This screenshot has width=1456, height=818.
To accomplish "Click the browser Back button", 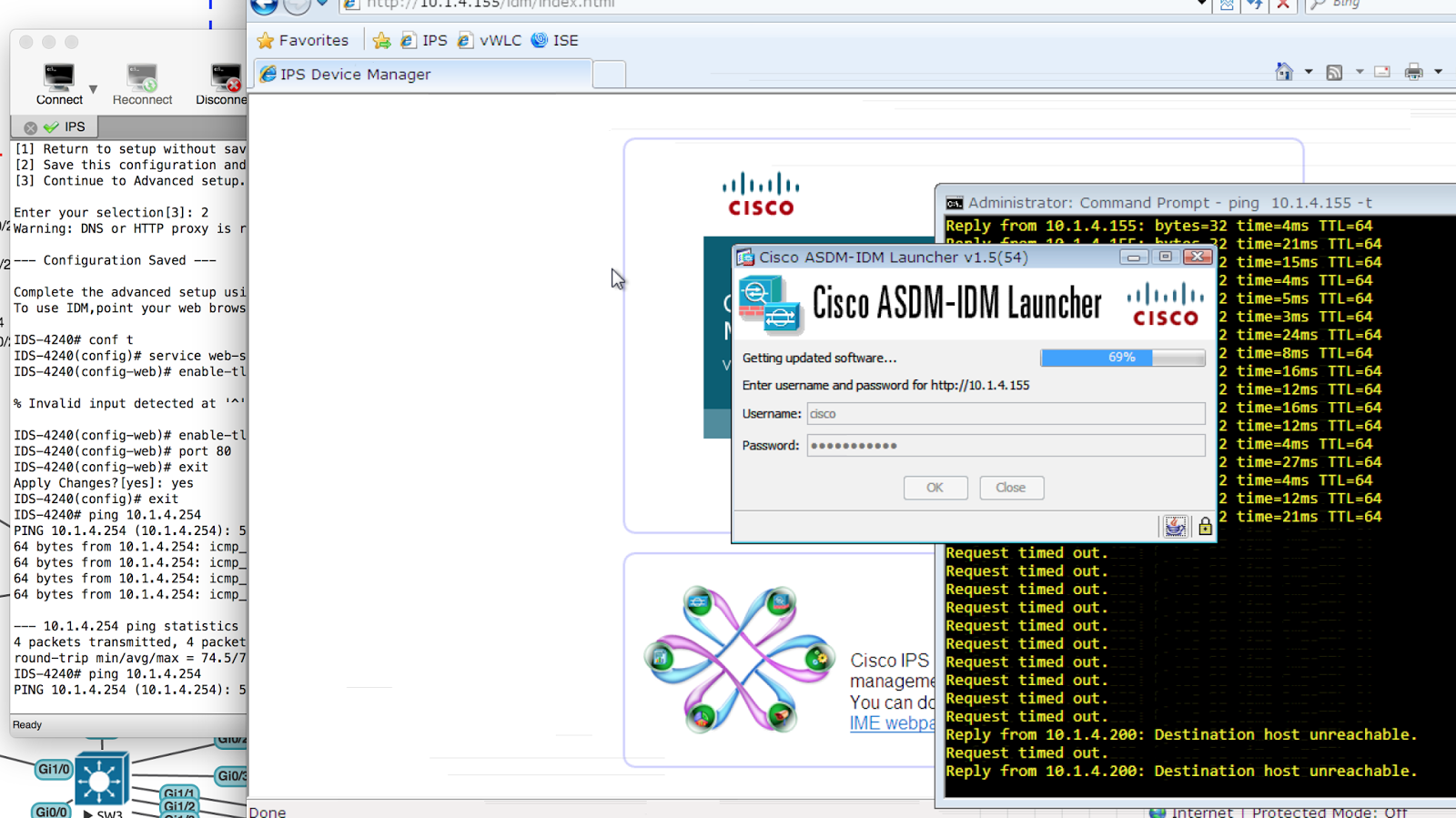I will [x=264, y=5].
